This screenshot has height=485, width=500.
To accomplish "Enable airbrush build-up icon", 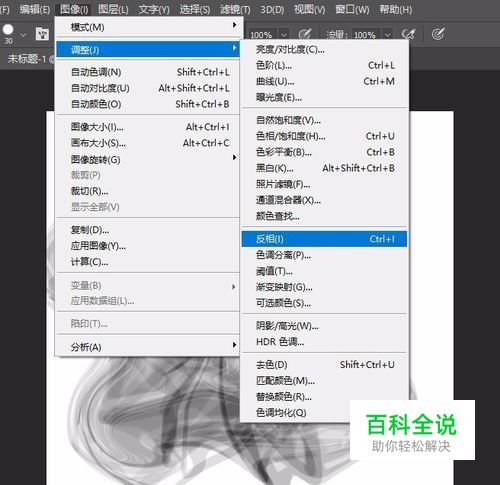I will 408,34.
